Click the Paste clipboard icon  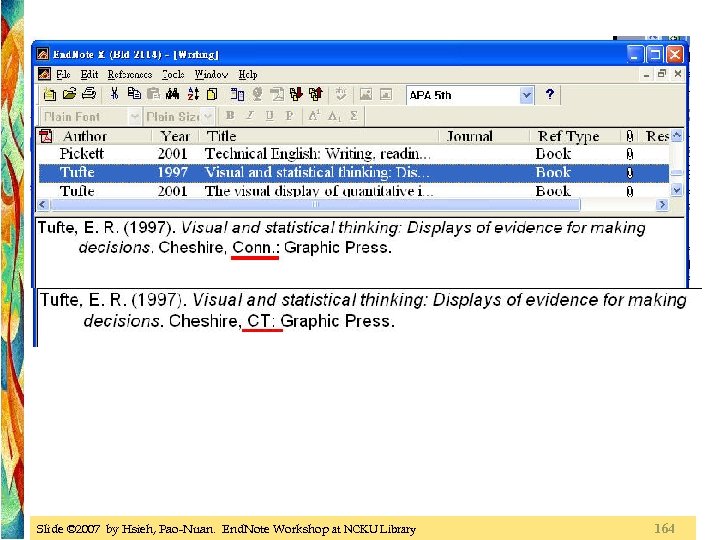tap(153, 94)
